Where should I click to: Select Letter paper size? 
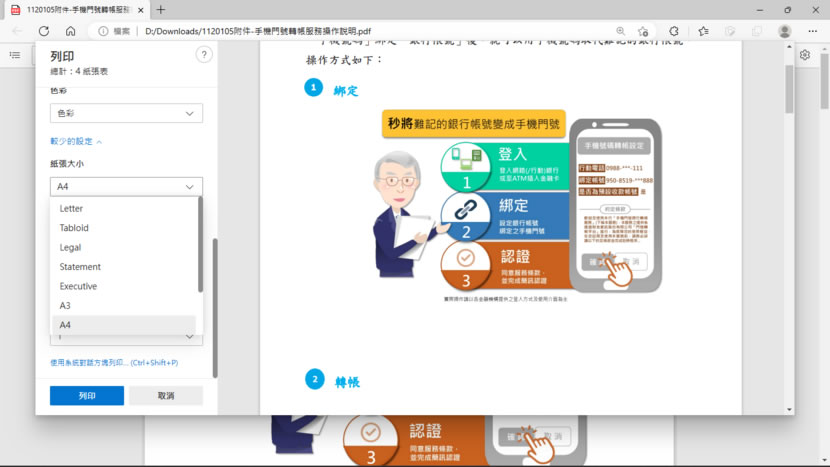(x=71, y=209)
